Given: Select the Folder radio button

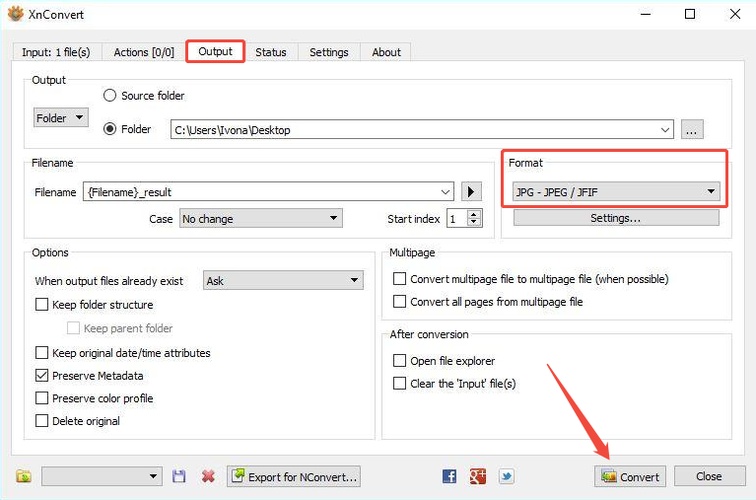Looking at the screenshot, I should coord(110,129).
